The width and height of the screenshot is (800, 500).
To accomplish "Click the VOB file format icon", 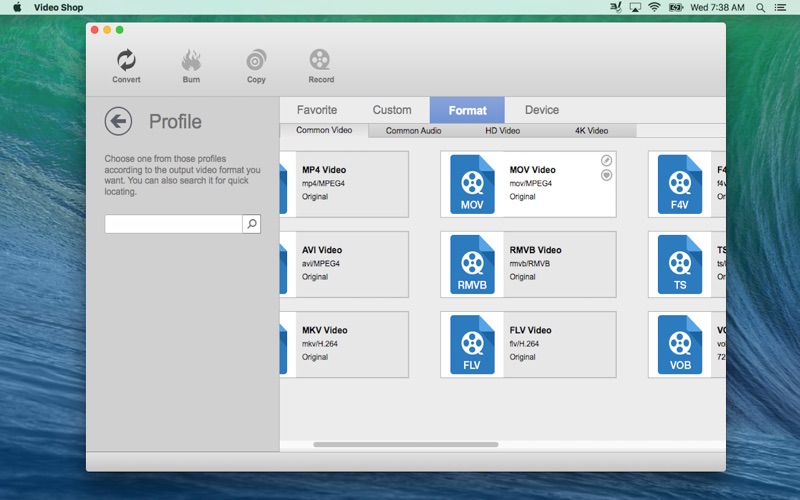I will tap(680, 344).
